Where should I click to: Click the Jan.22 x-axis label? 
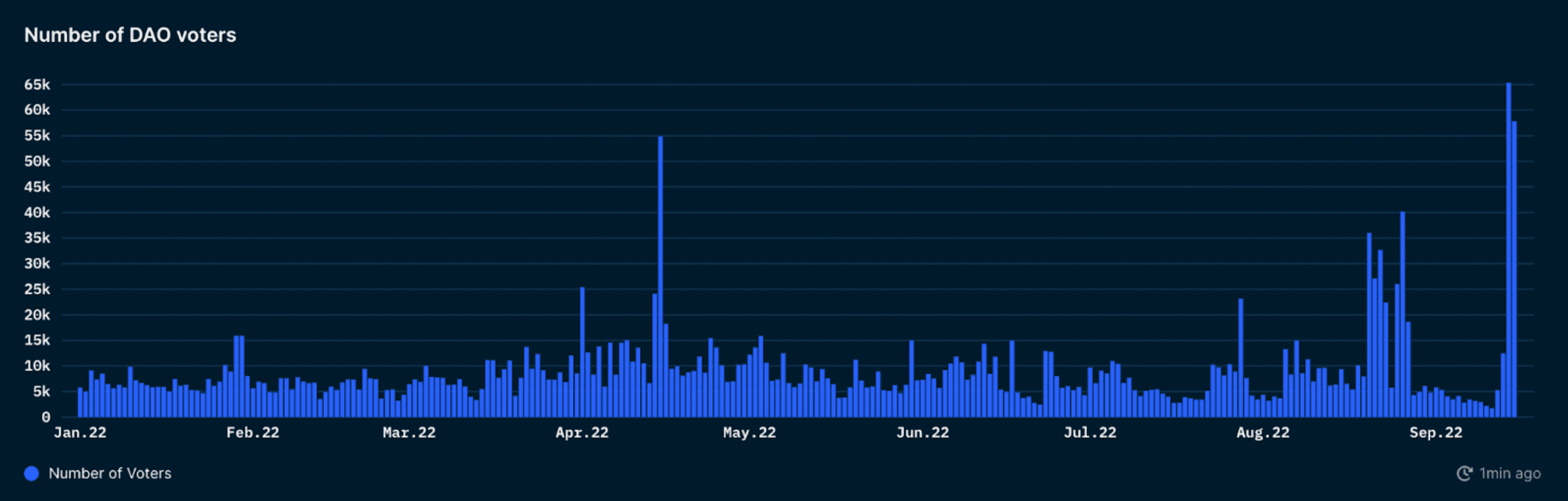pos(80,433)
